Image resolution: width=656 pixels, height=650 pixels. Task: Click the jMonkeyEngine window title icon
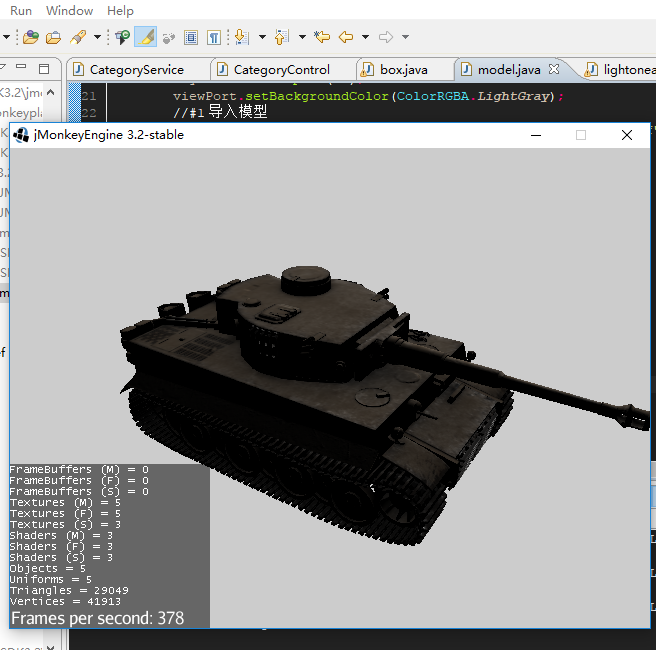[x=21, y=135]
